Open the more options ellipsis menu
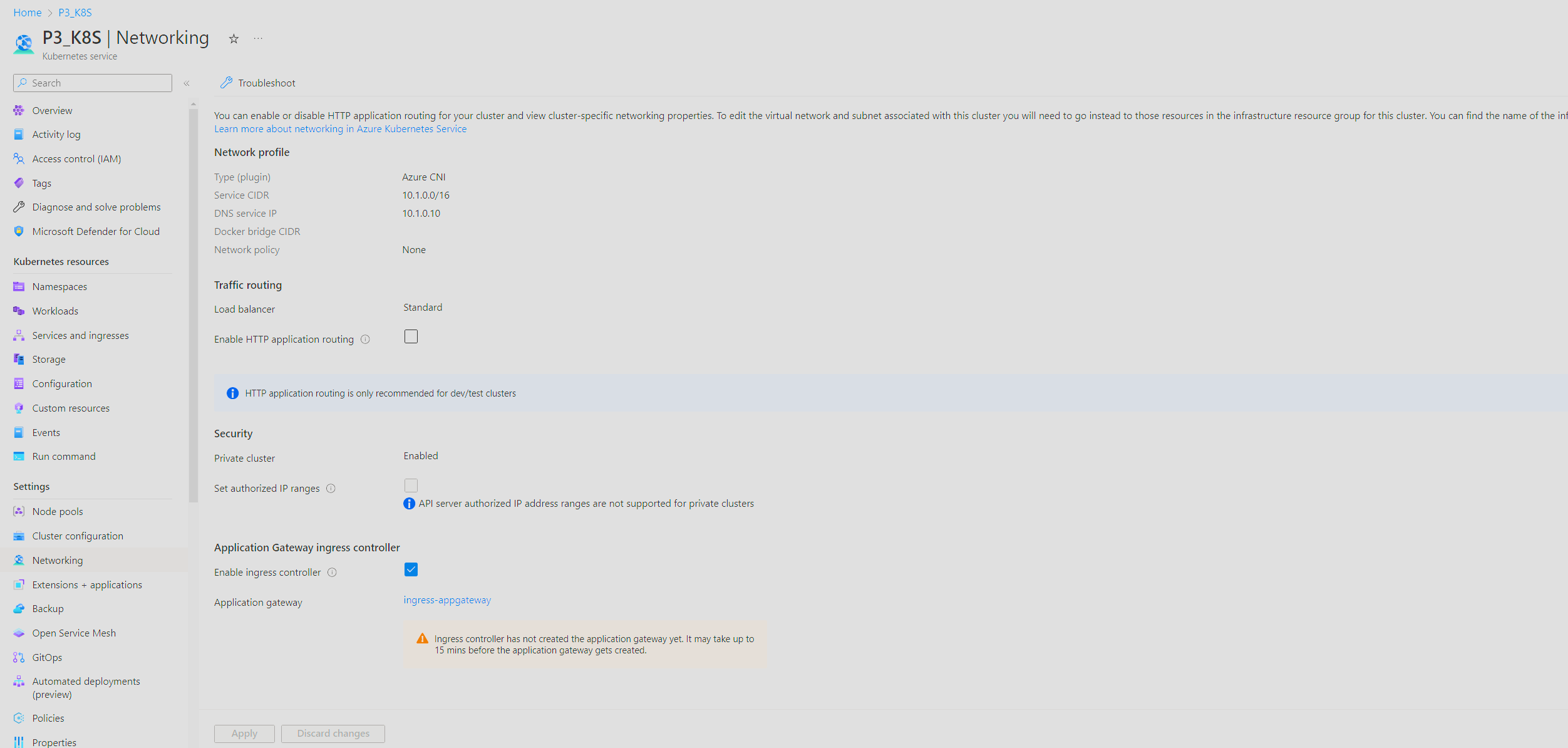This screenshot has width=1568, height=748. click(258, 39)
